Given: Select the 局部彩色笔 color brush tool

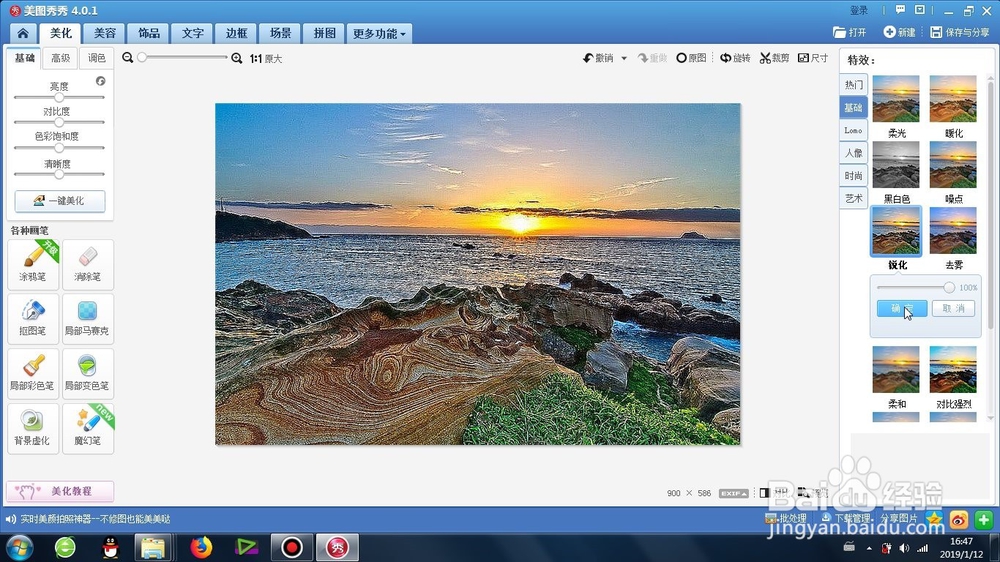Looking at the screenshot, I should coord(33,373).
